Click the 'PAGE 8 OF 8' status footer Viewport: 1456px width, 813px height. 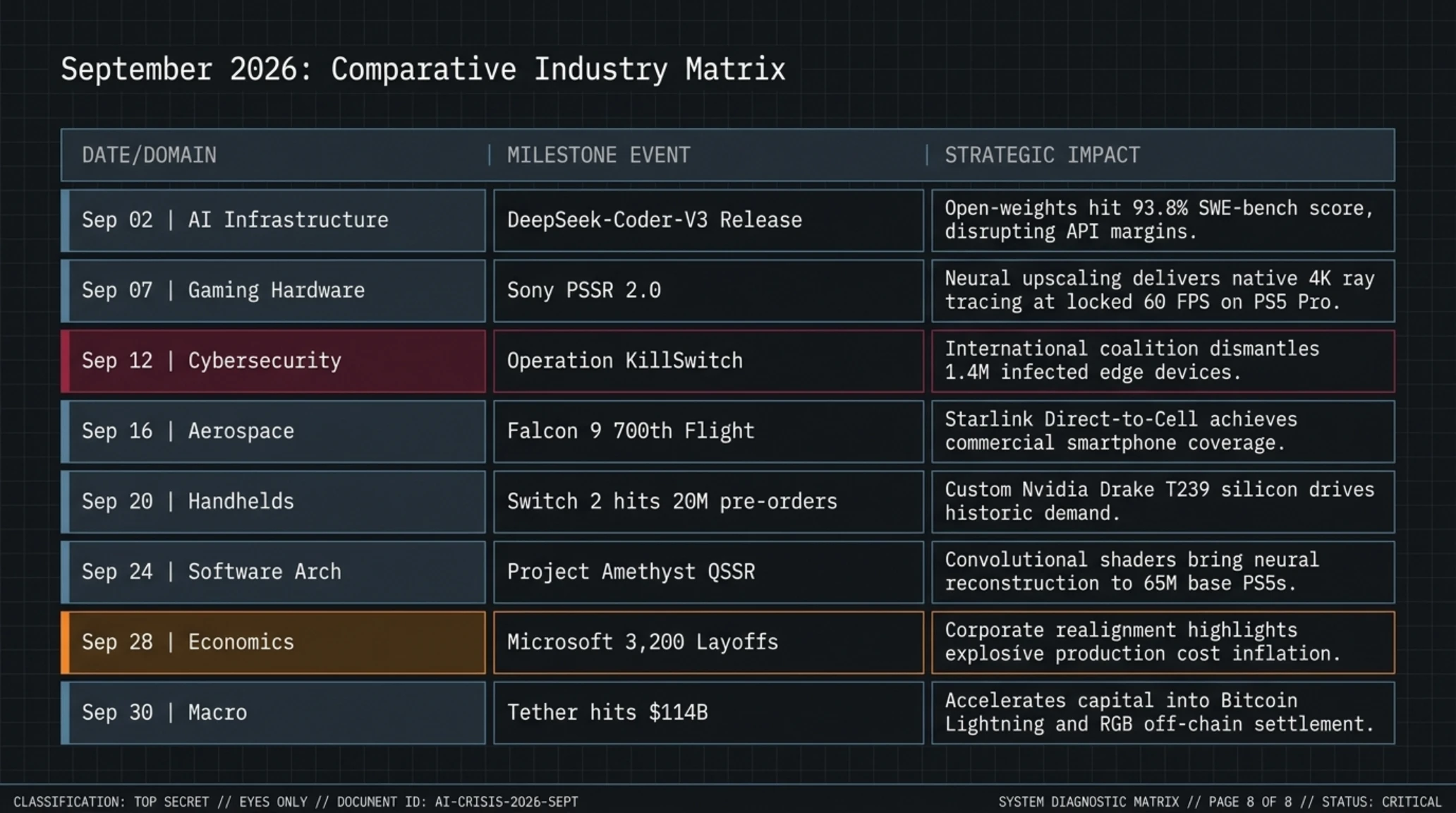click(x=1220, y=802)
